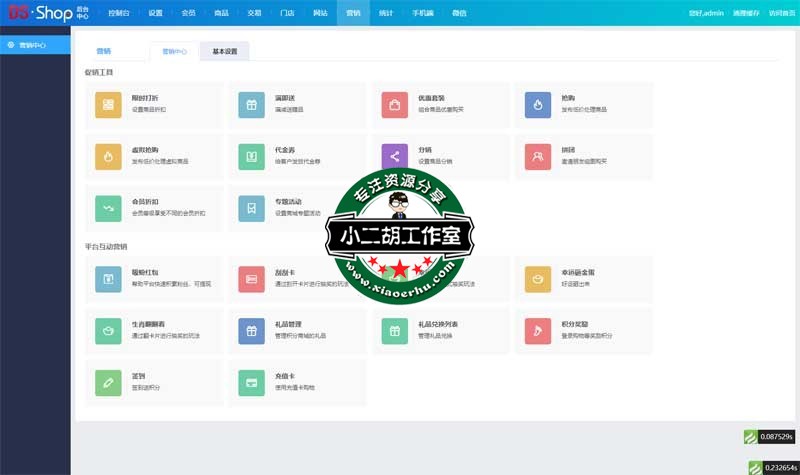Switch to the 基本设置 tab
The width and height of the screenshot is (800, 475).
pos(224,51)
